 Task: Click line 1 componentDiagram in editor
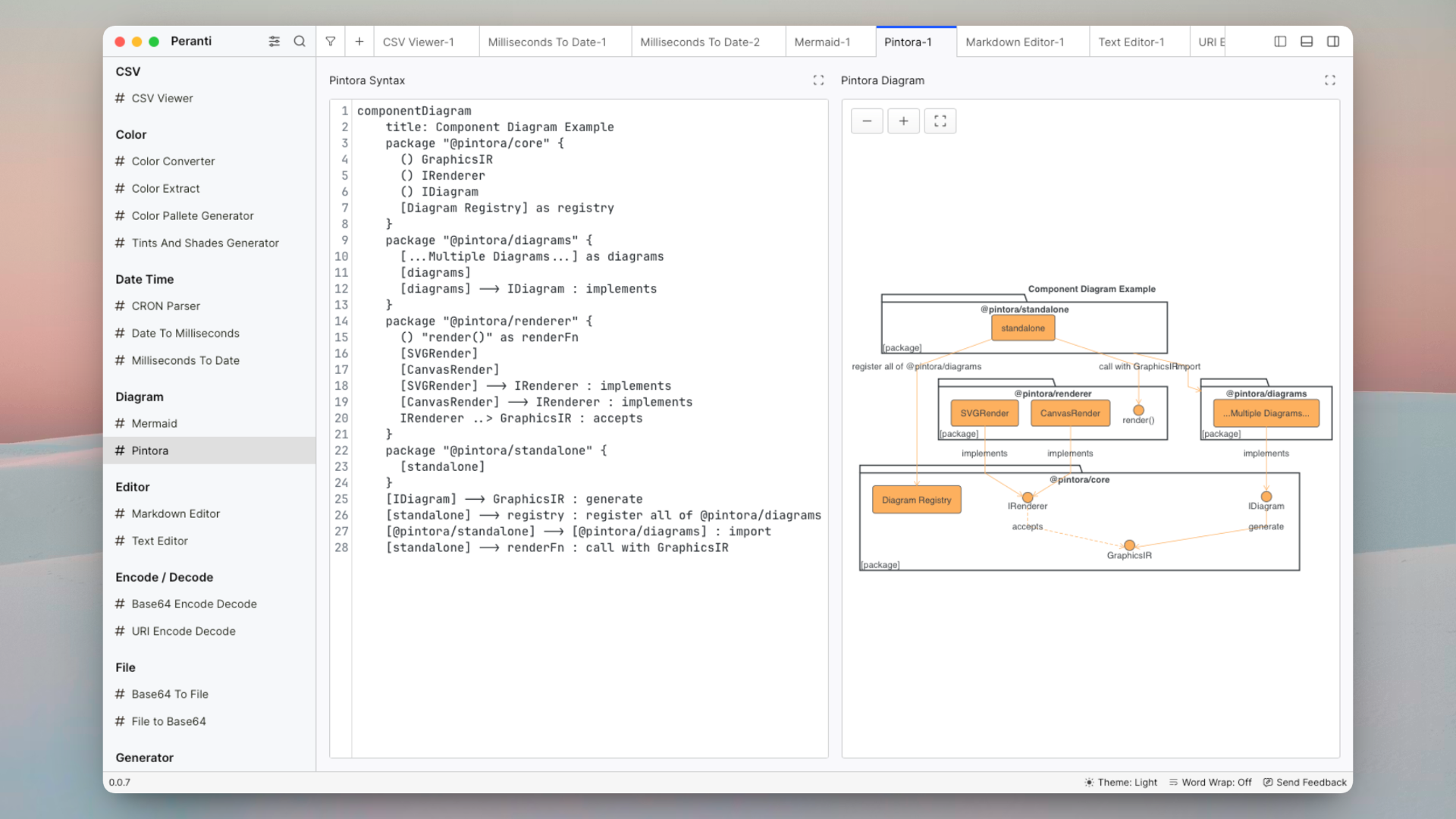coord(414,111)
